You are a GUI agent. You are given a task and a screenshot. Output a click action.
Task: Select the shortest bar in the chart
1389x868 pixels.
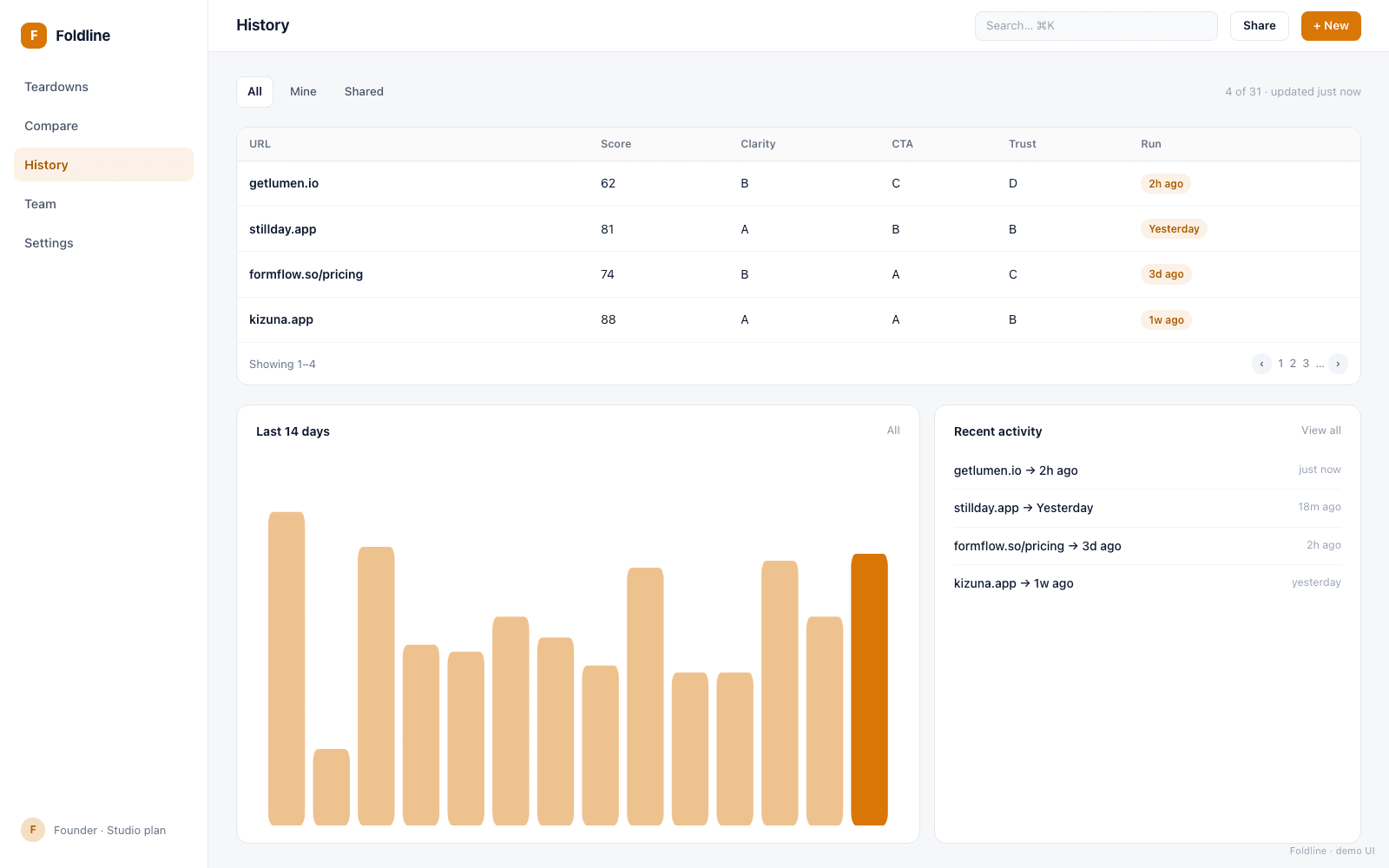tap(331, 787)
